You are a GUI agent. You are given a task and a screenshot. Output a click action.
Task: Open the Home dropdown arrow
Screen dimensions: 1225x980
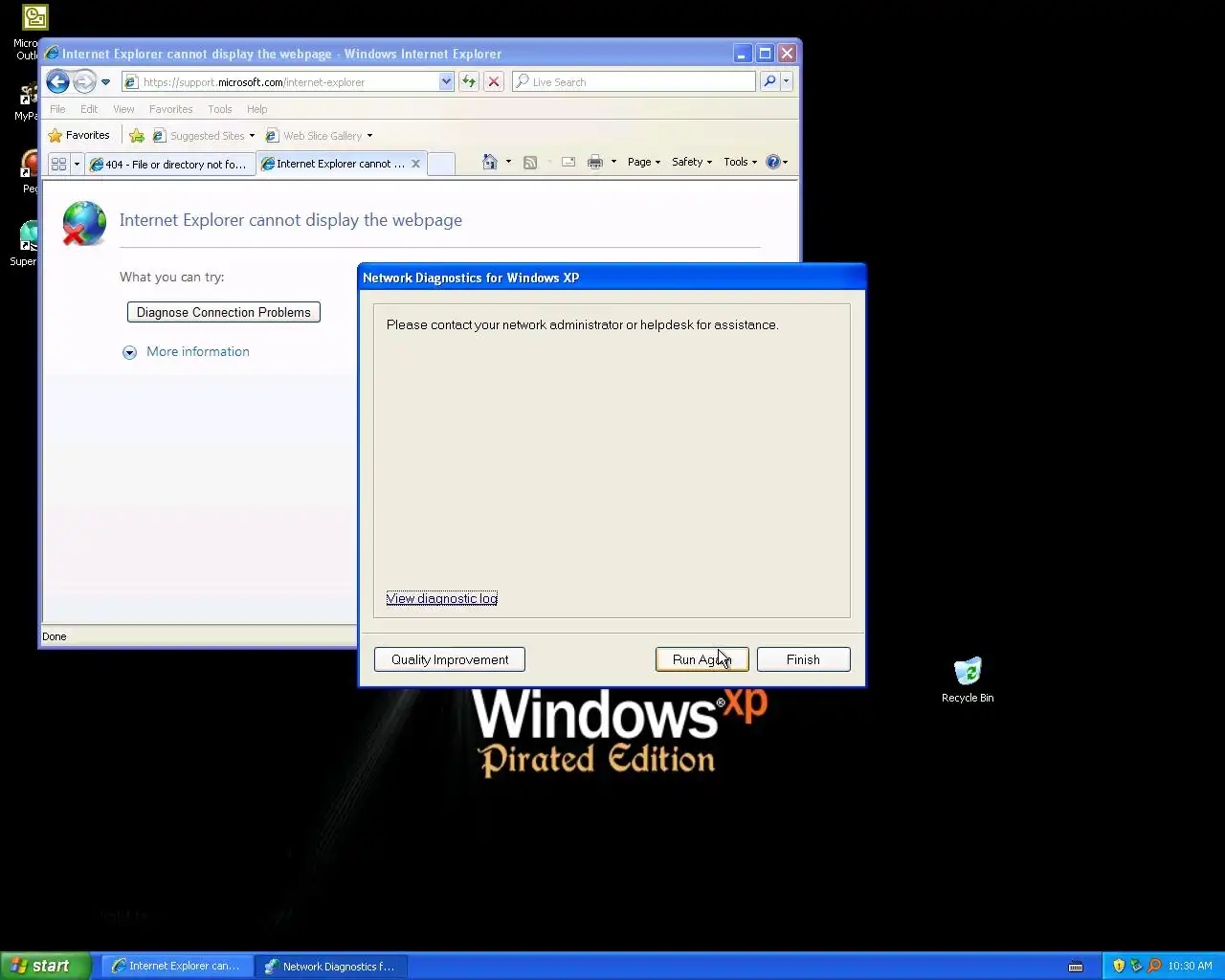click(x=508, y=162)
